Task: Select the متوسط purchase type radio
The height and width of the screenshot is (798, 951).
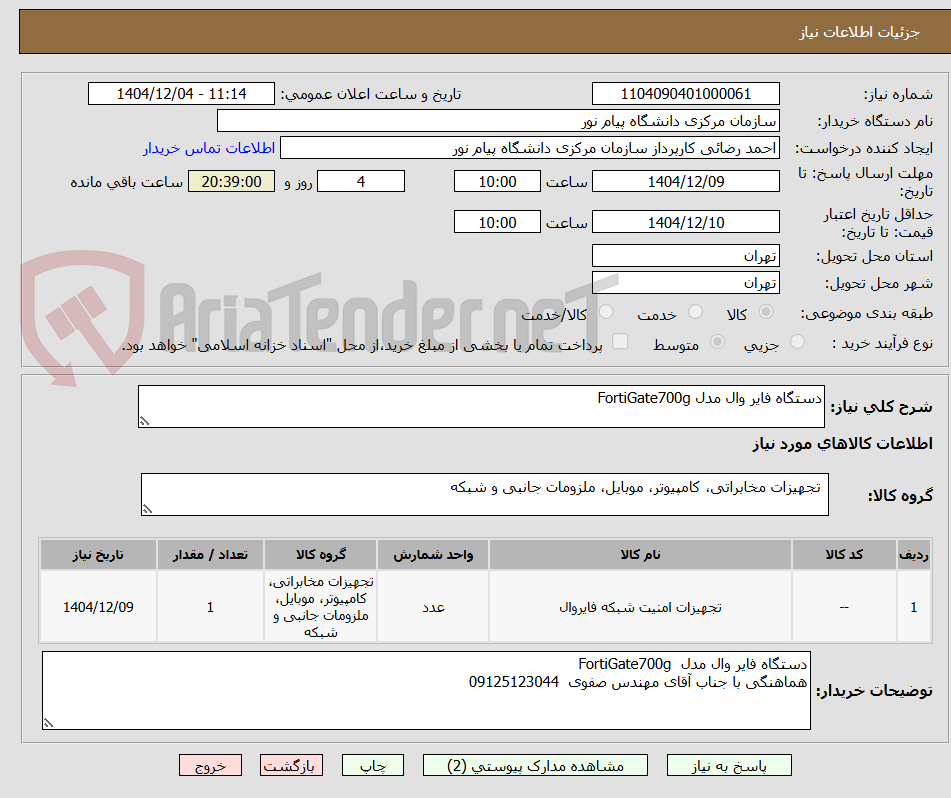Action: (717, 342)
